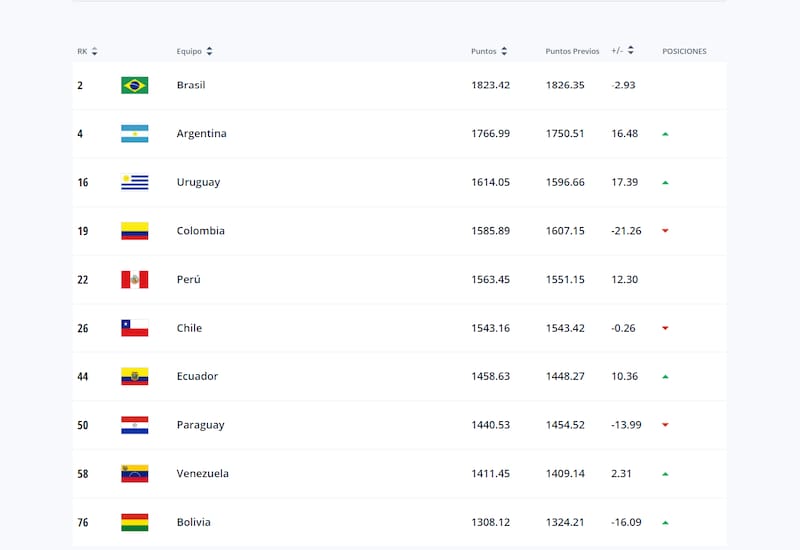Sort the table by RK column
Viewport: 800px width, 550px height.
pos(94,51)
